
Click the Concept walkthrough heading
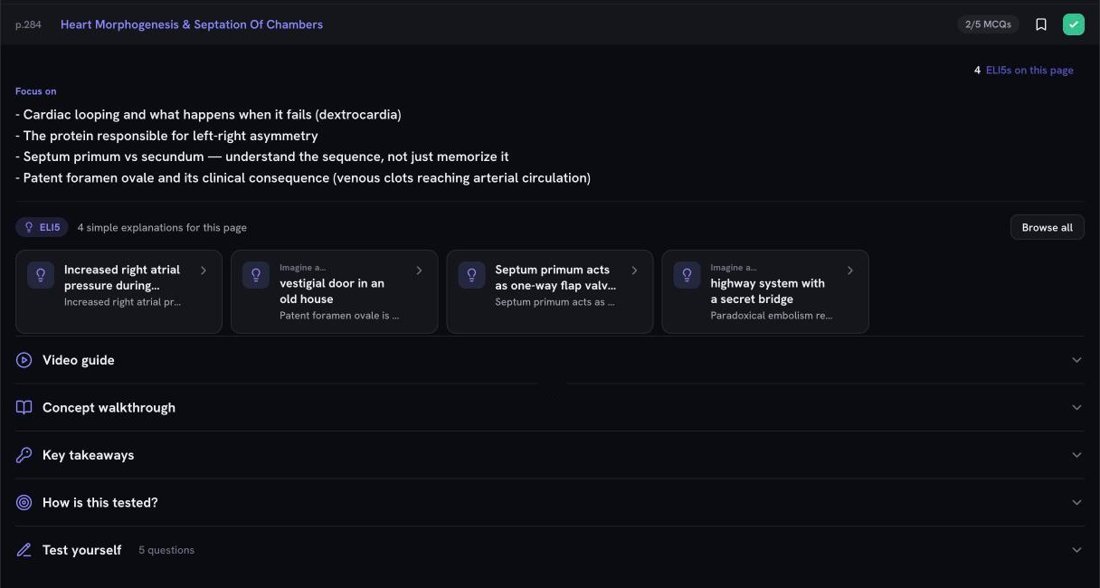(109, 408)
